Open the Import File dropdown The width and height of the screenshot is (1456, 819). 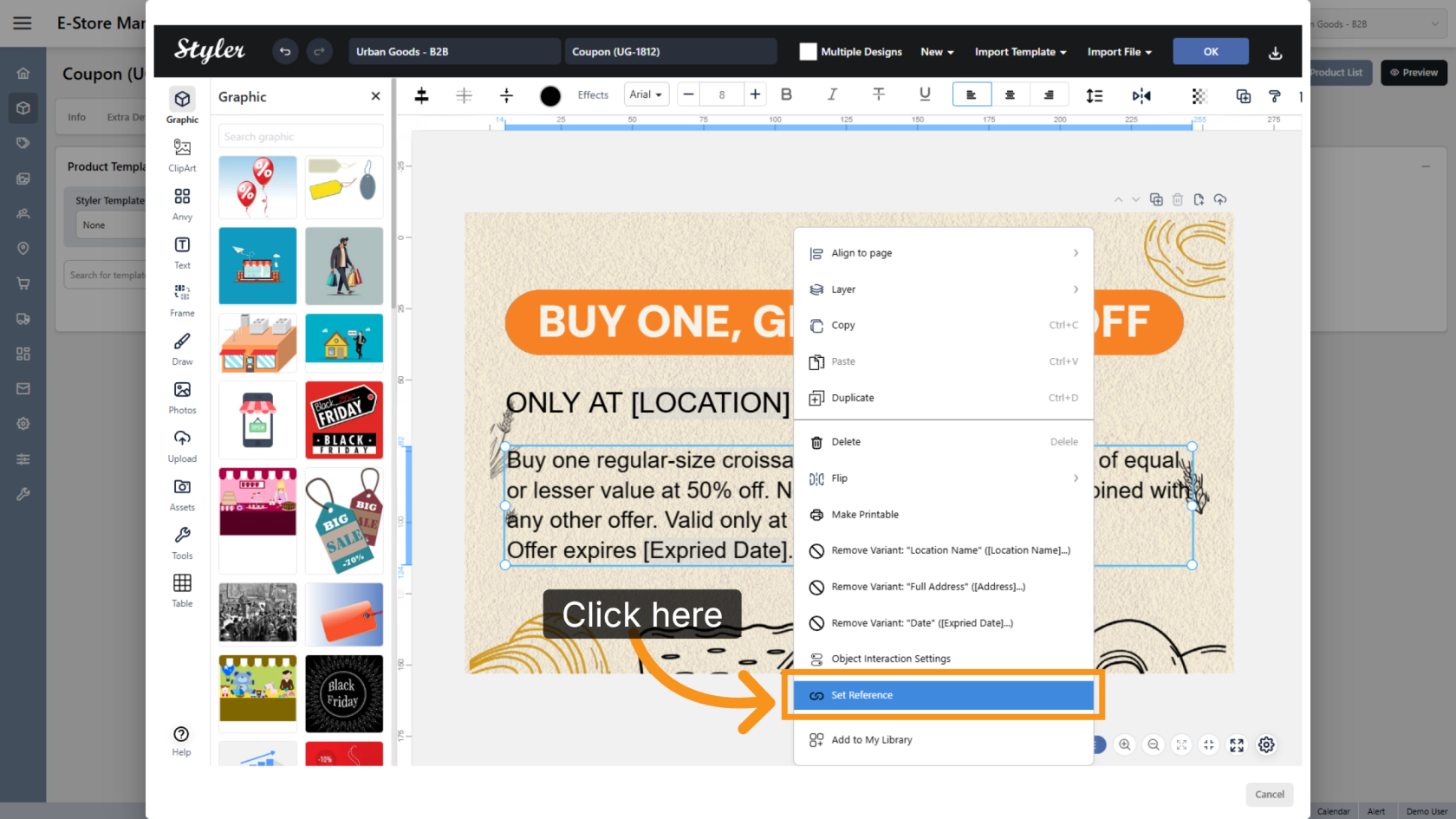tap(1120, 52)
